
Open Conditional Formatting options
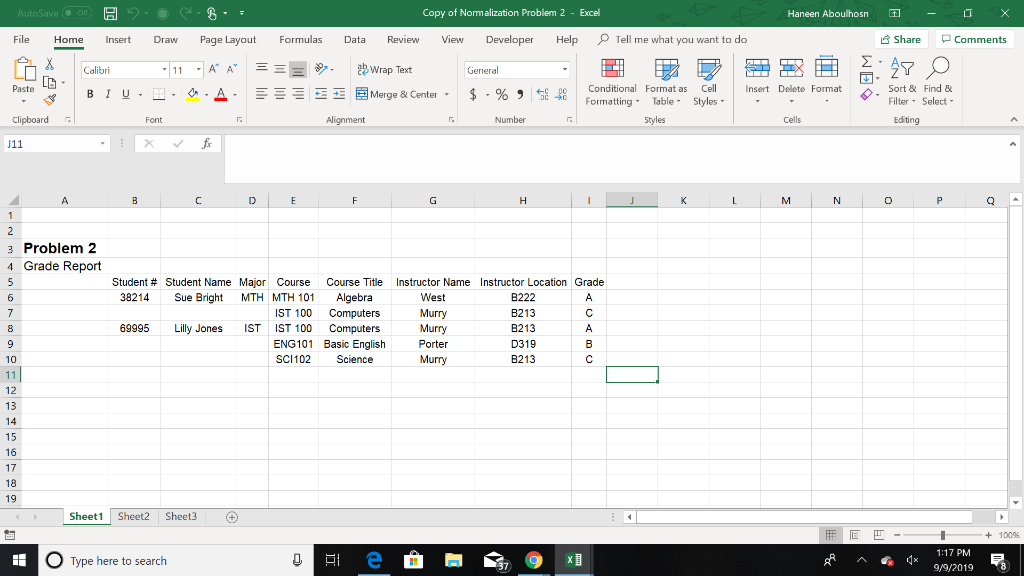pyautogui.click(x=612, y=85)
